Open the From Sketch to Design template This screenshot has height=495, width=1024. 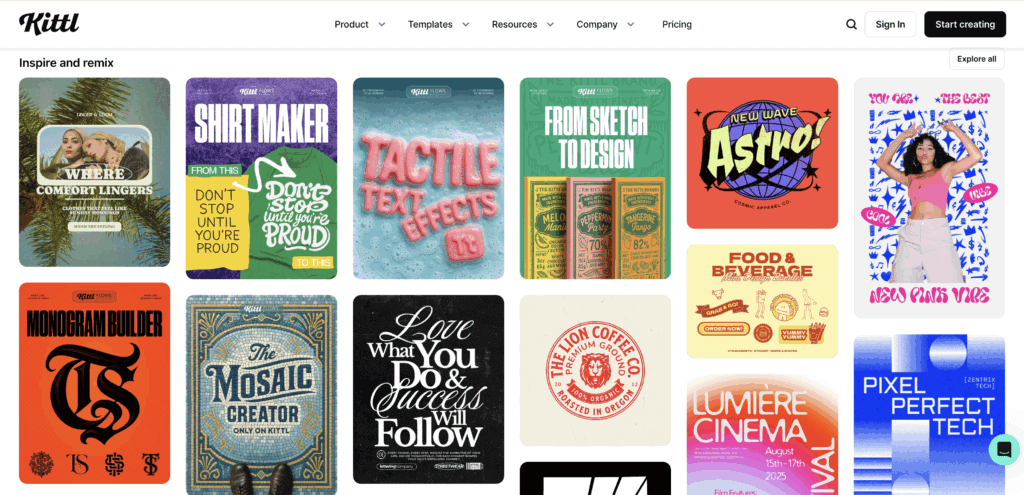point(595,178)
